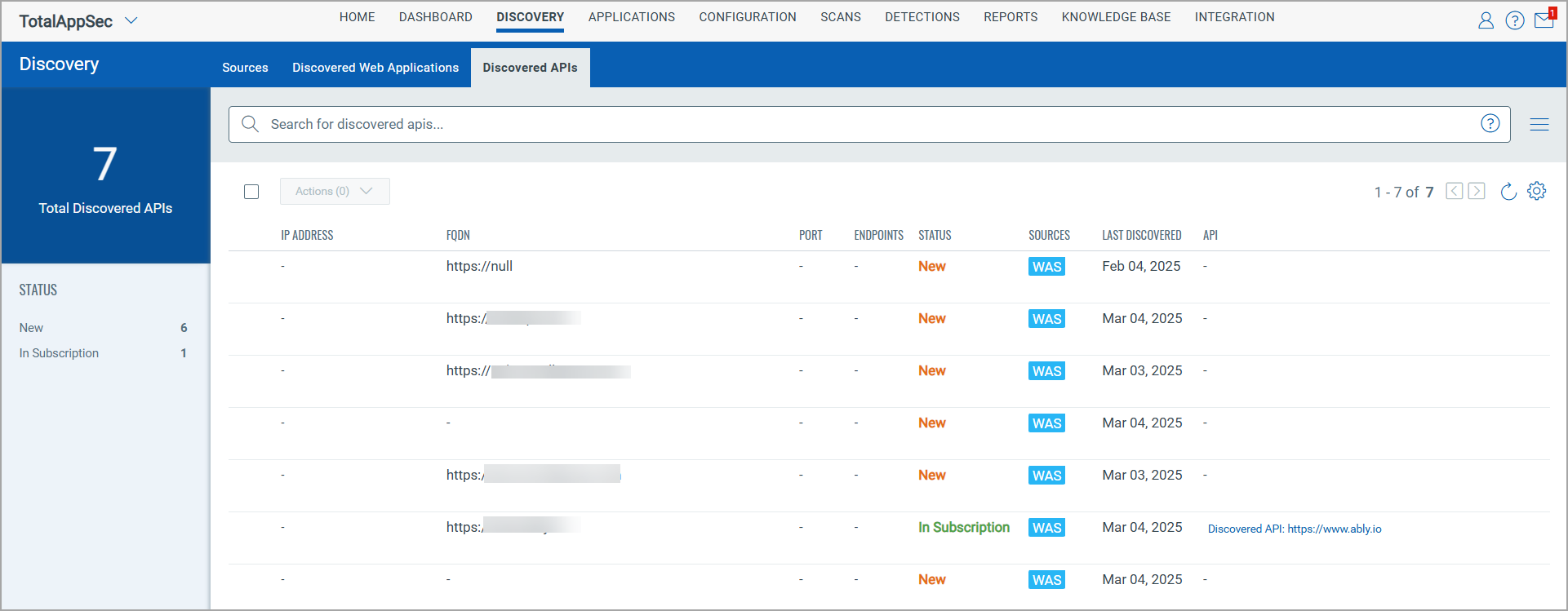
Task: Refresh the discovered APIs list
Action: point(1508,191)
